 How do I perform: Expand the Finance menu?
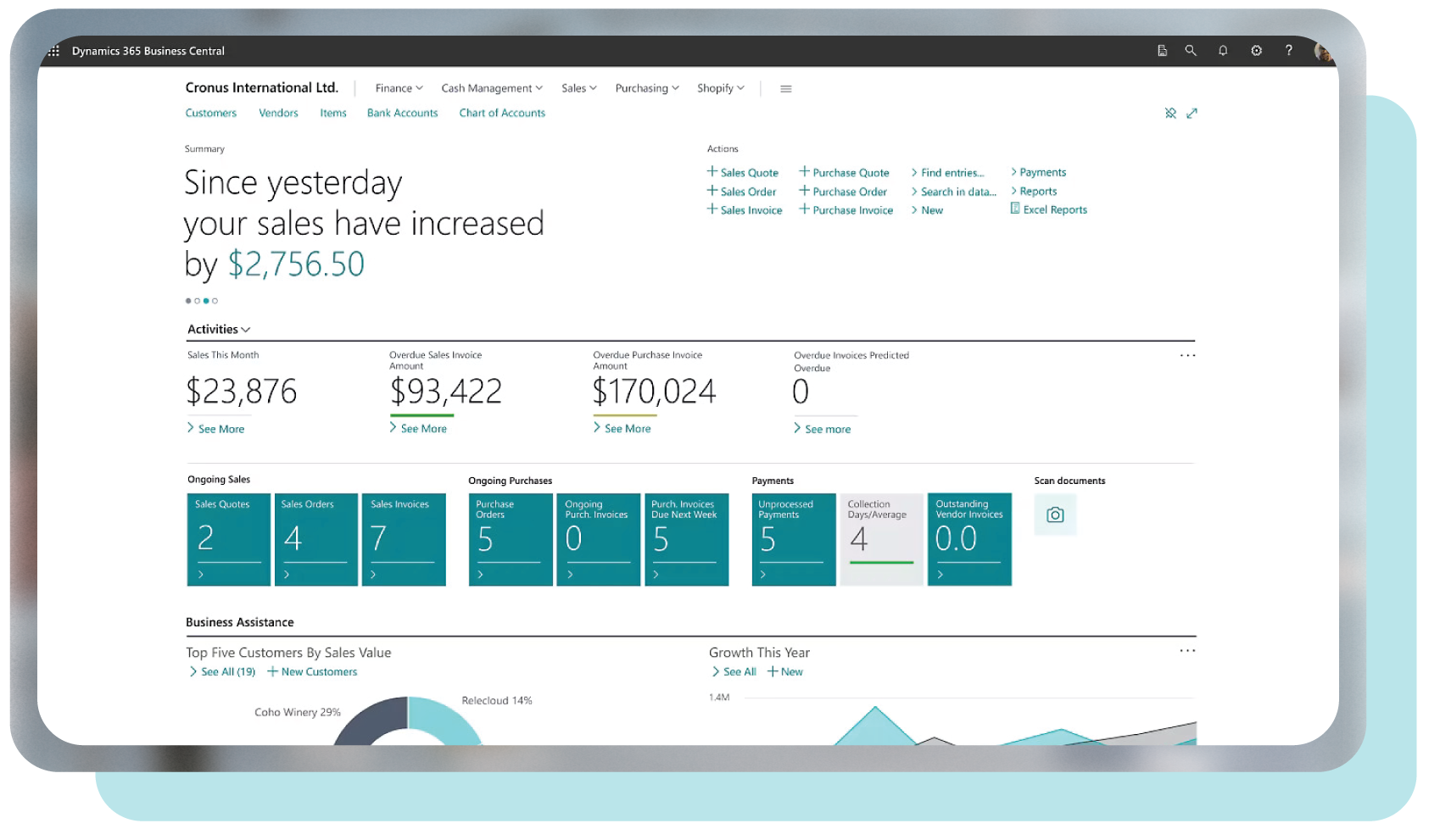[x=399, y=88]
